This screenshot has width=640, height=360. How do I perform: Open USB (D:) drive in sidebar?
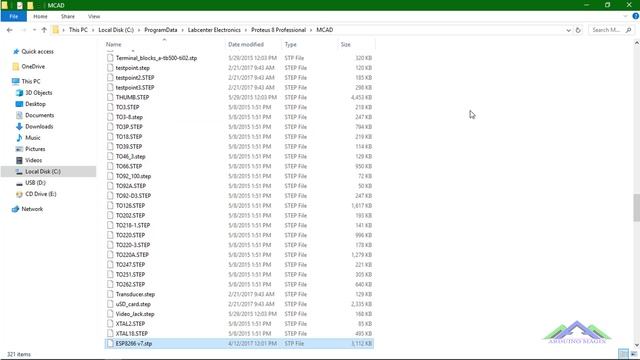pyautogui.click(x=35, y=183)
